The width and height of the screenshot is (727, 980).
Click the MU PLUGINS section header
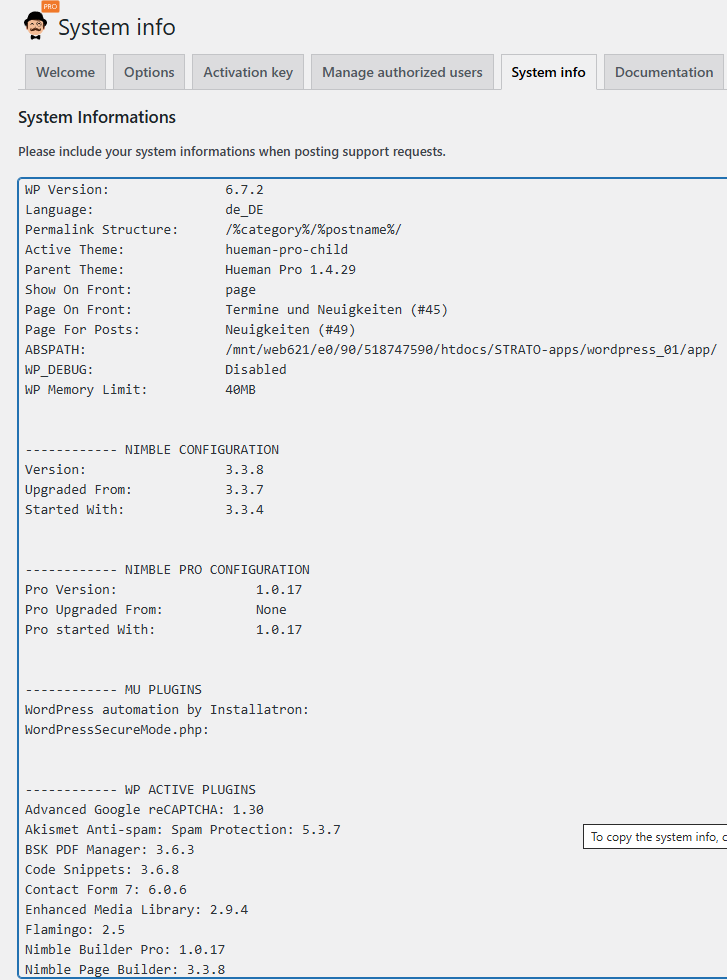(113, 689)
